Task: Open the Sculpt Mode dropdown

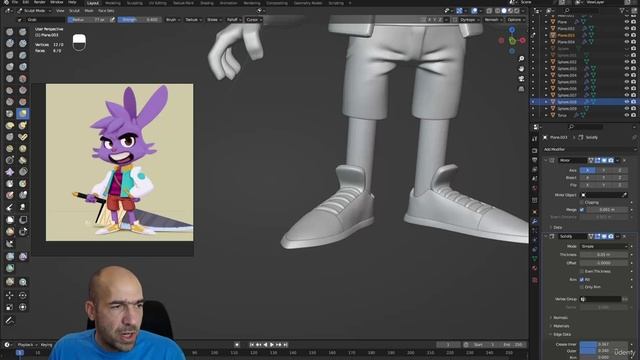Action: 34,11
